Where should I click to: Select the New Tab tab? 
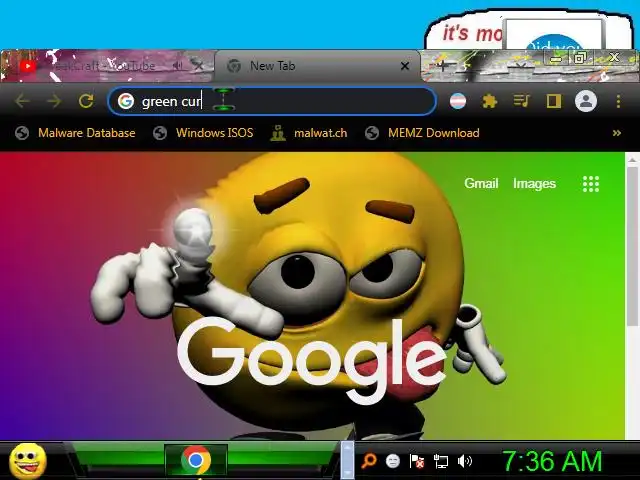(317, 66)
